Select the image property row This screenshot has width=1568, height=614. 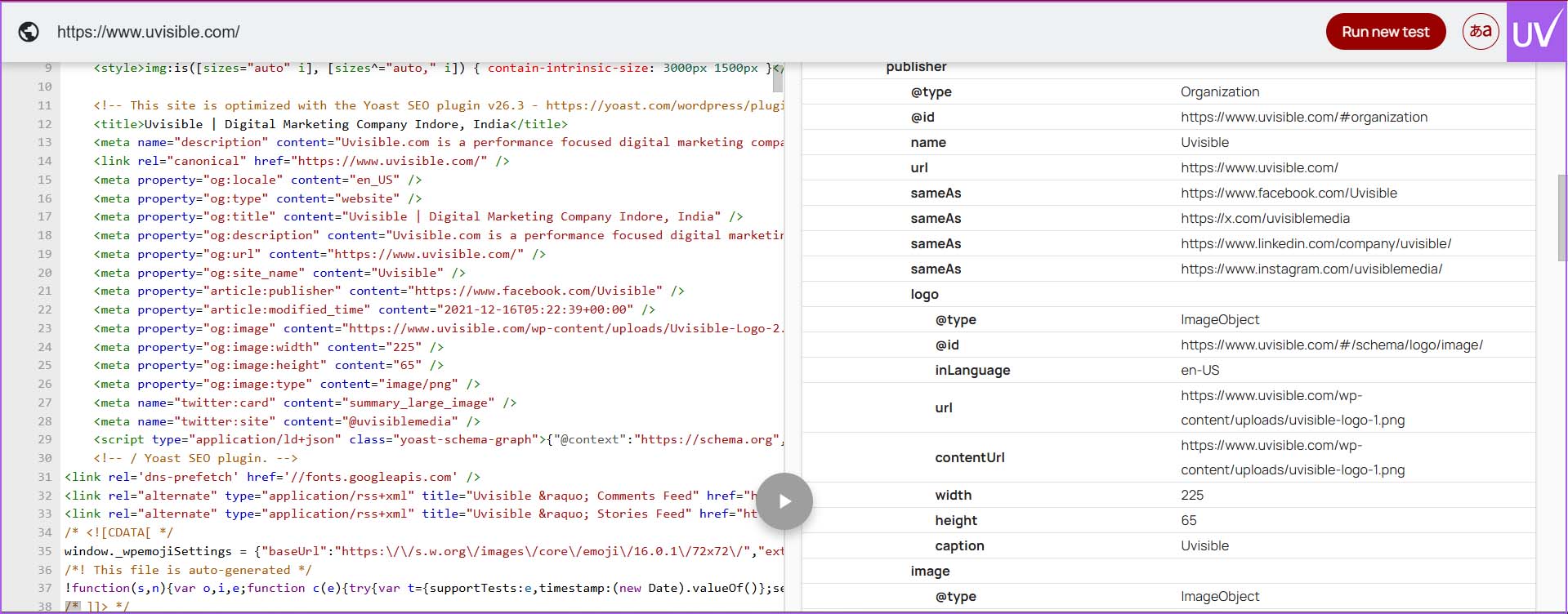(930, 571)
